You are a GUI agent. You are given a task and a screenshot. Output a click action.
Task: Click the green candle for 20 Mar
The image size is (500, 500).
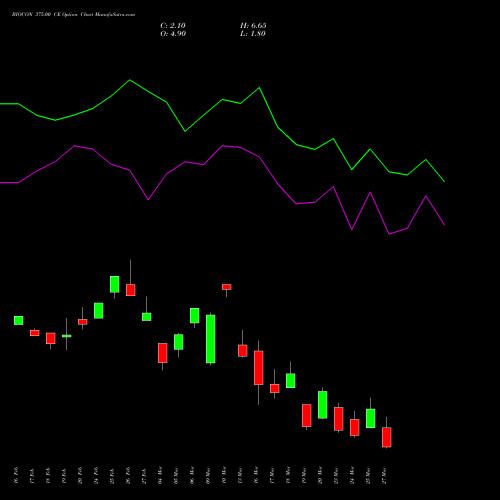(323, 405)
